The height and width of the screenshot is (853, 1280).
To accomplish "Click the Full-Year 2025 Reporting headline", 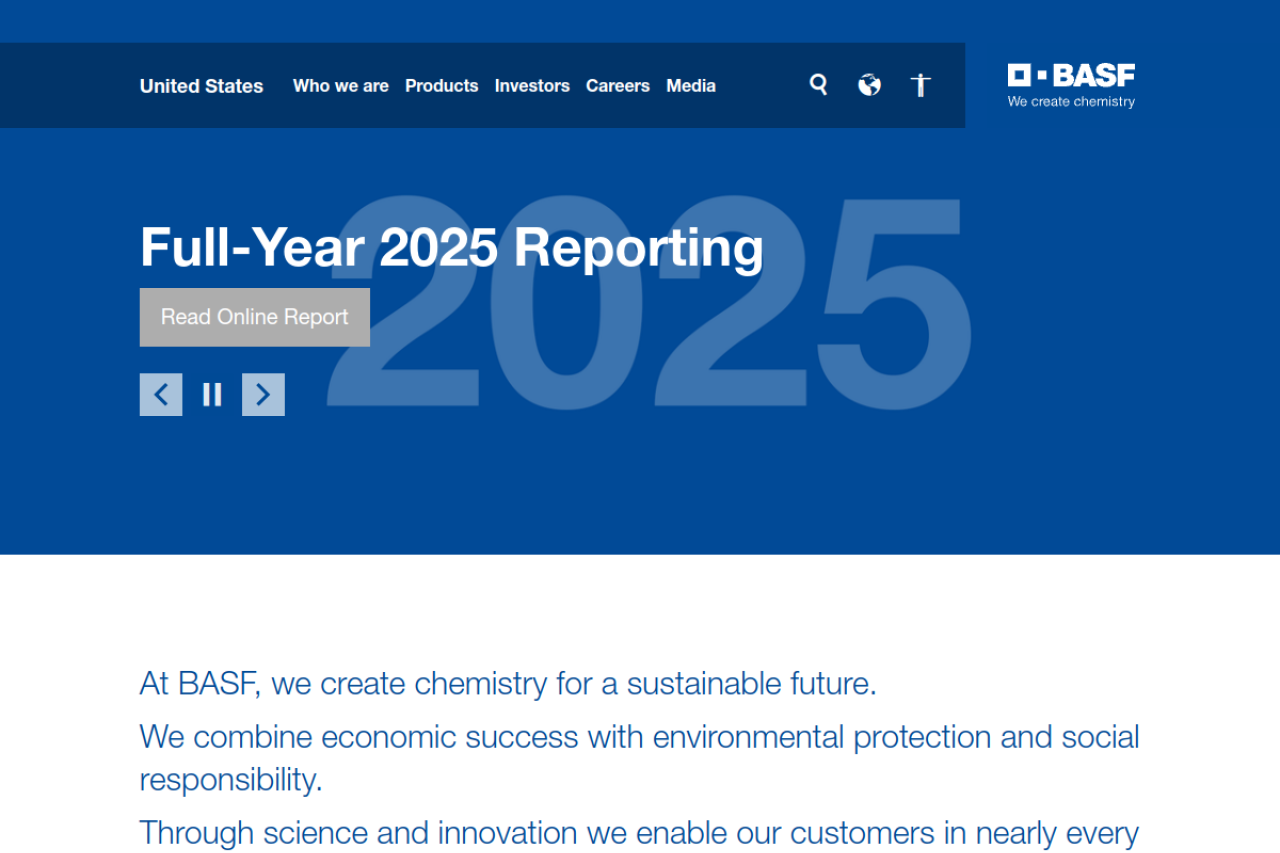I will coord(451,247).
